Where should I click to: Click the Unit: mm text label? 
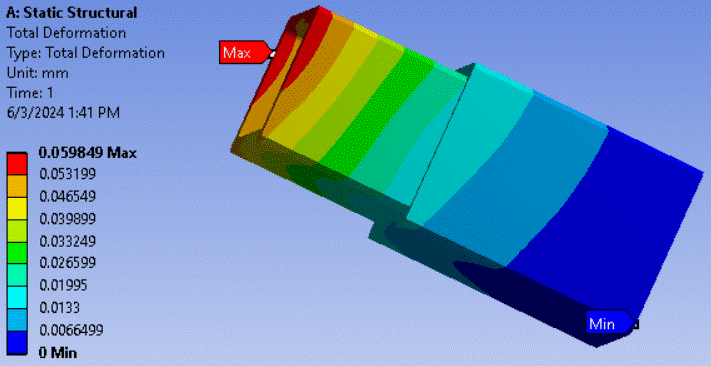pyautogui.click(x=38, y=73)
